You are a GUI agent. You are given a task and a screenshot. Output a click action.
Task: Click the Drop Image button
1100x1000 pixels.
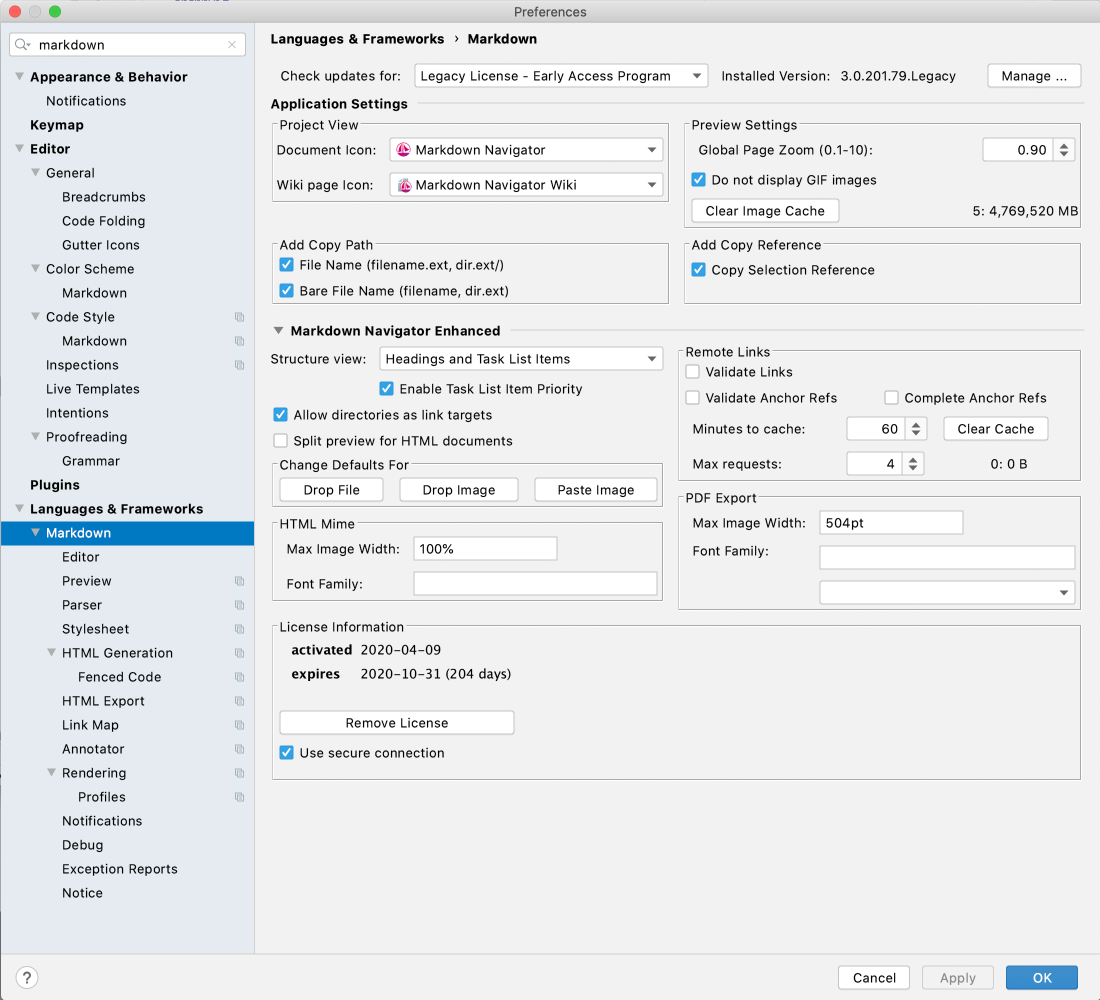(x=459, y=490)
